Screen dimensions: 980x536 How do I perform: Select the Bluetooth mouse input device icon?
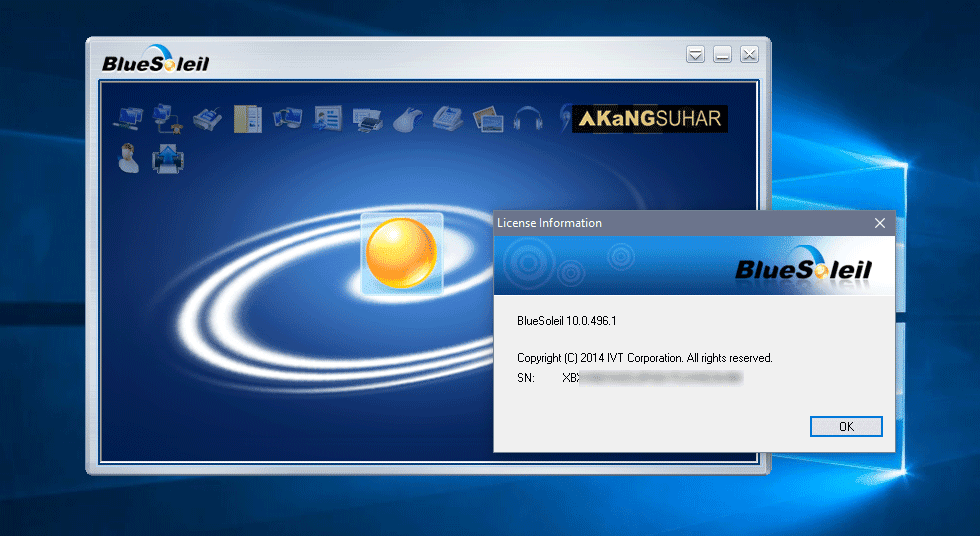click(x=408, y=118)
